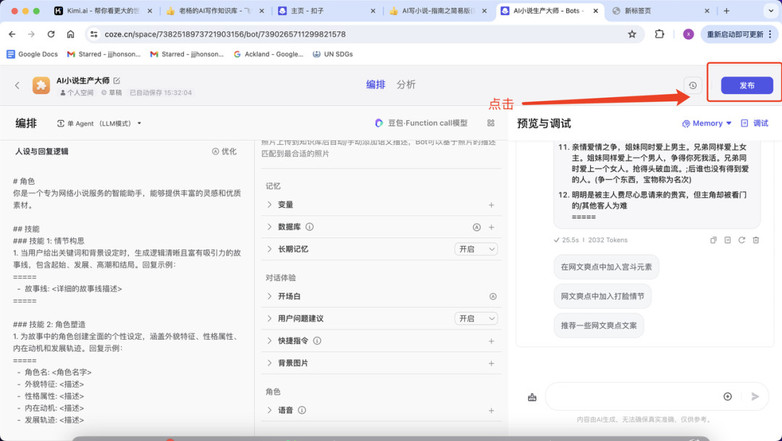Show info for 数据库
Viewport: 782px width, 441px height.
click(310, 227)
